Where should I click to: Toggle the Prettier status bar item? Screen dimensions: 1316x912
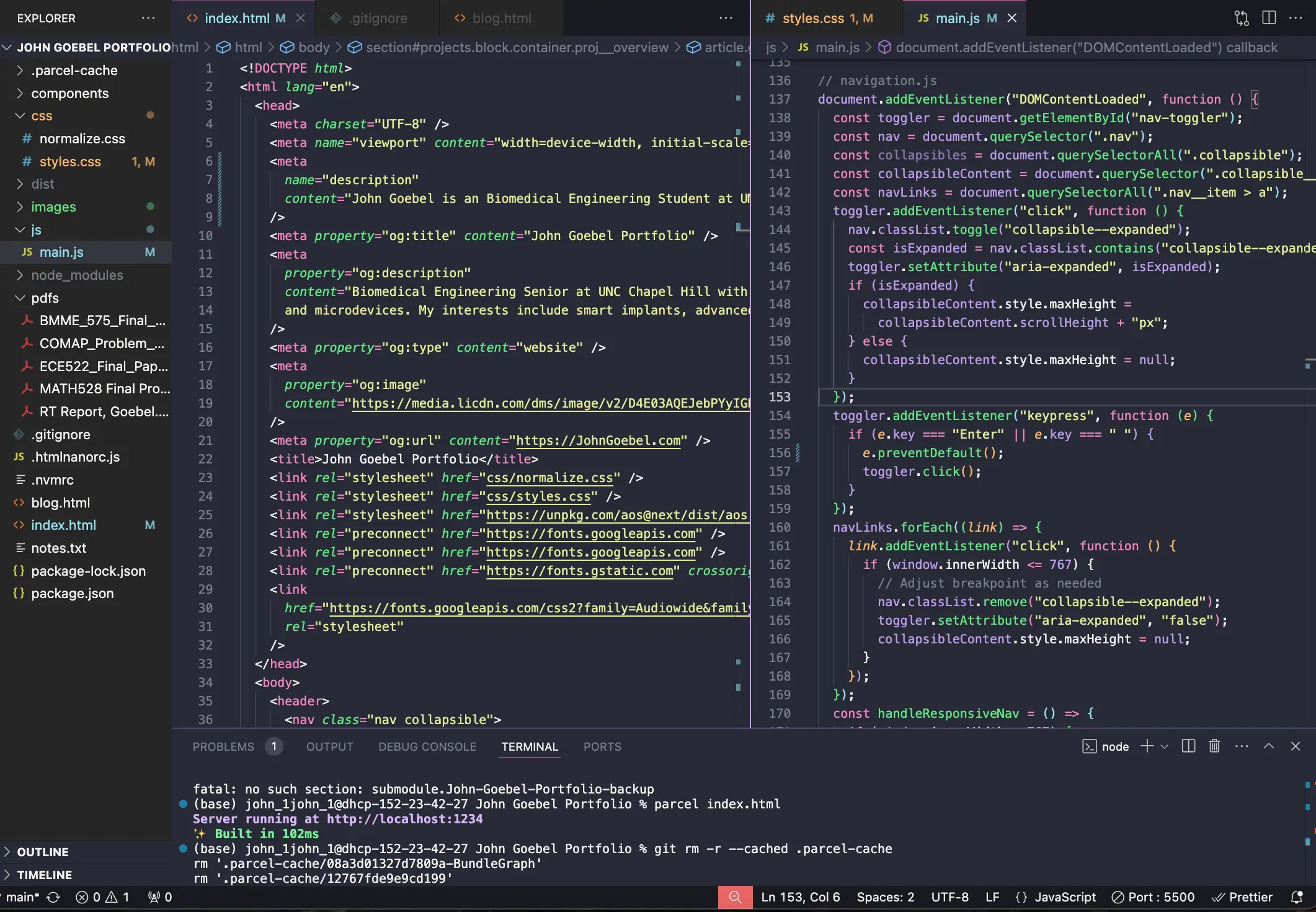1243,897
